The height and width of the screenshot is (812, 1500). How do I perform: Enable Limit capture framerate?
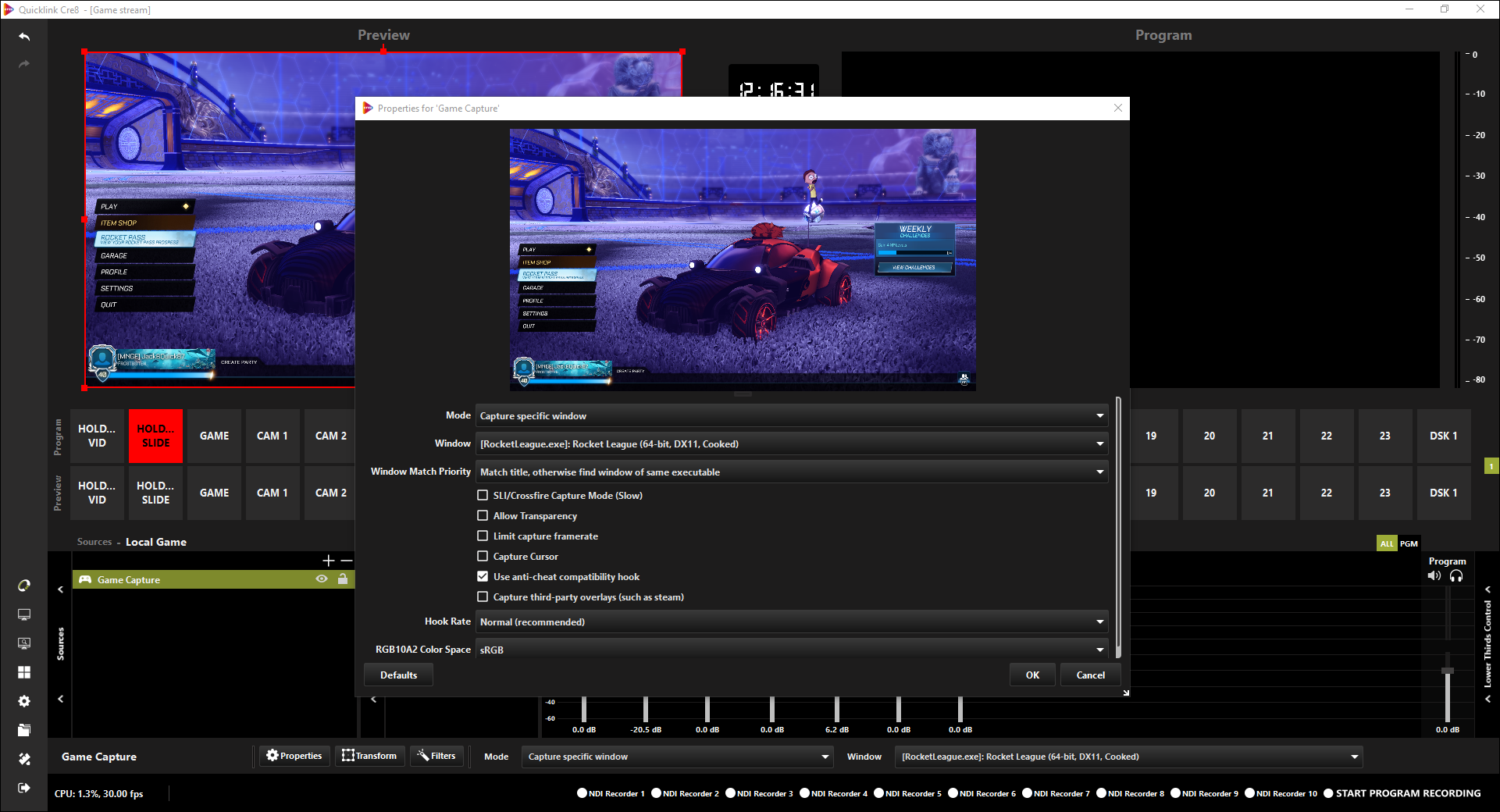(x=483, y=536)
